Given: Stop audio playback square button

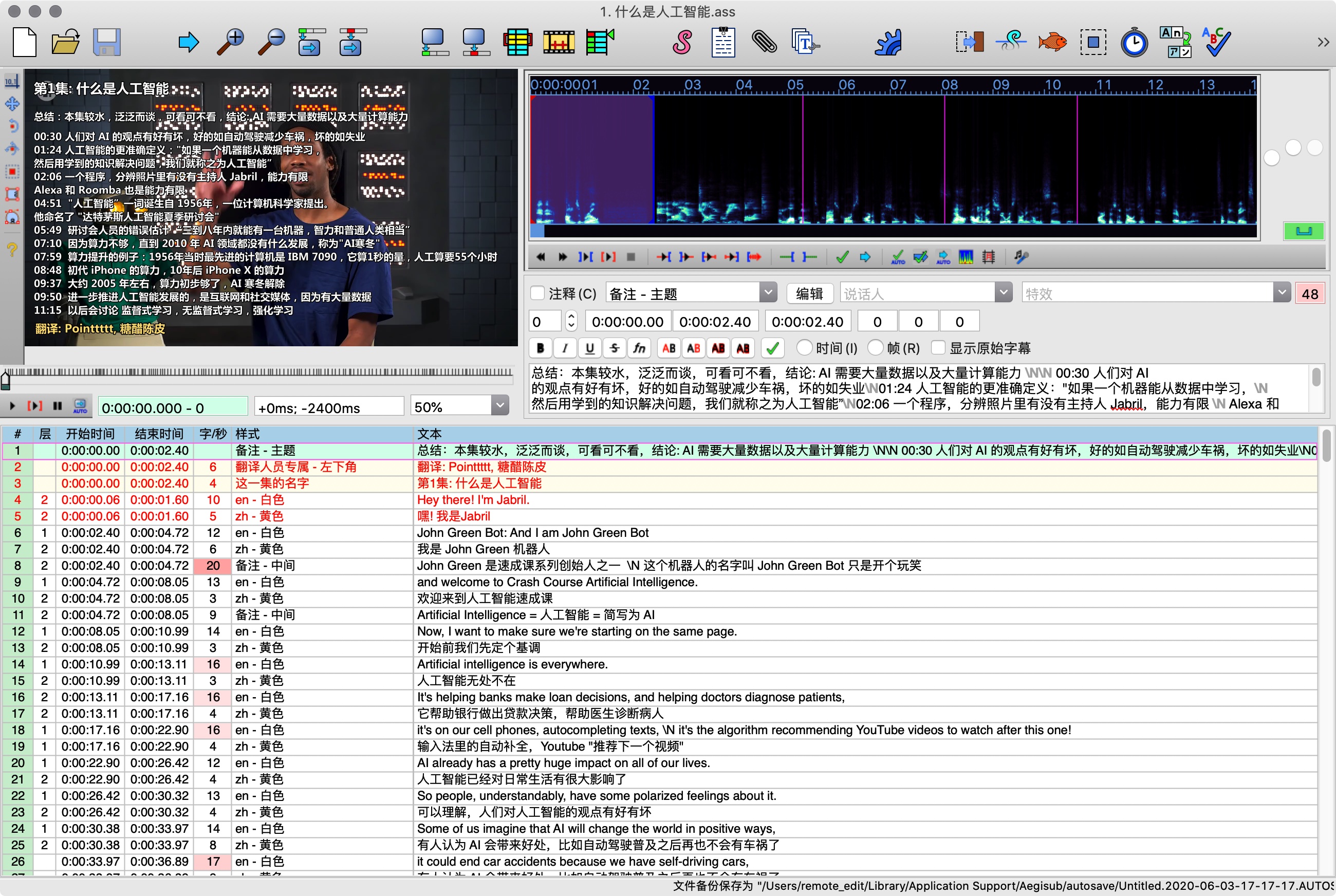Looking at the screenshot, I should pyautogui.click(x=630, y=257).
